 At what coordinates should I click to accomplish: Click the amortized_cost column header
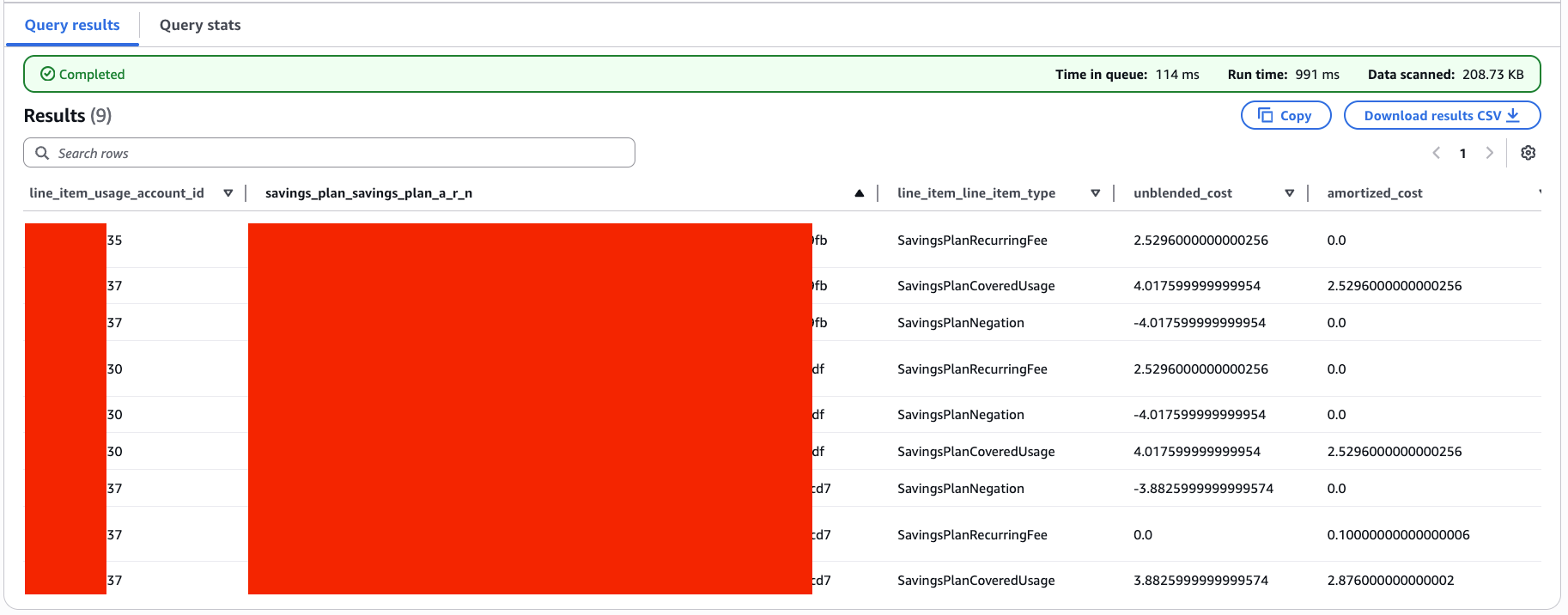coord(1374,193)
